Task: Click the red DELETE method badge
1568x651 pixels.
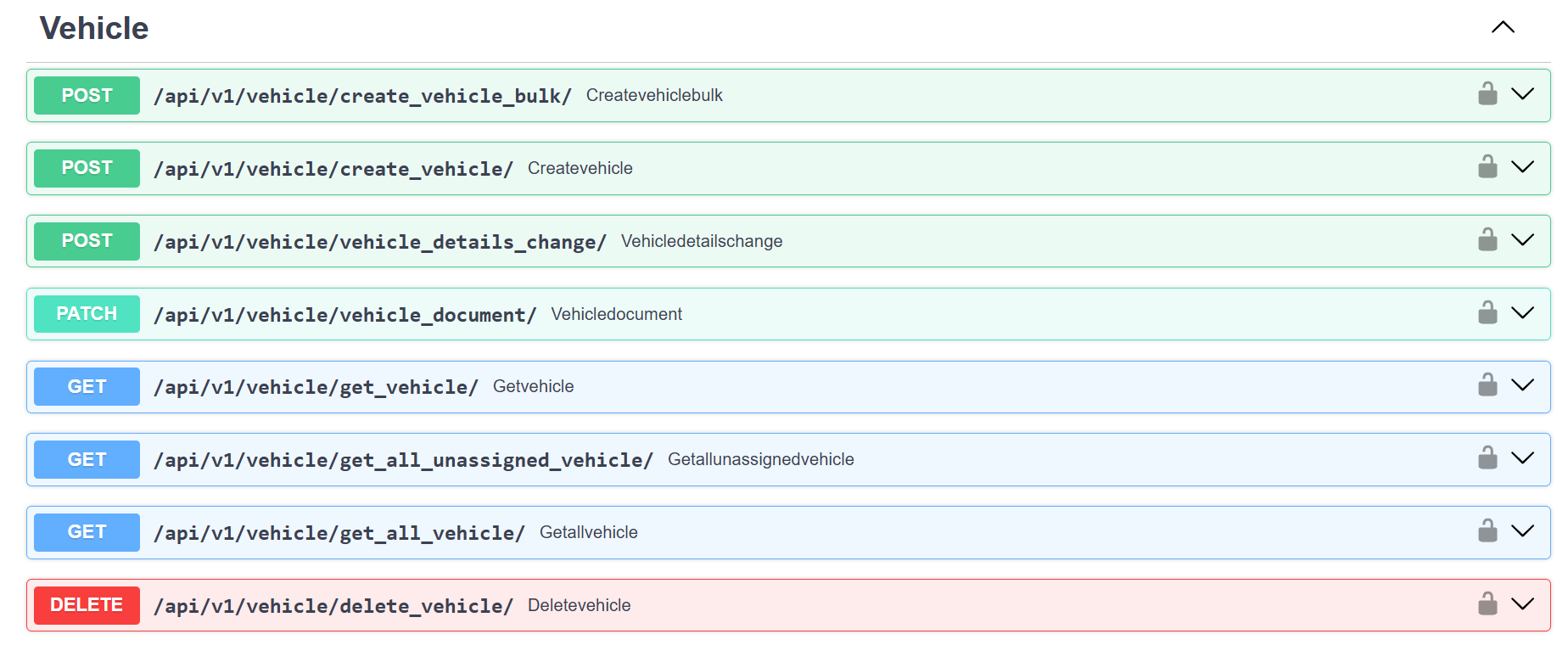Action: point(87,605)
